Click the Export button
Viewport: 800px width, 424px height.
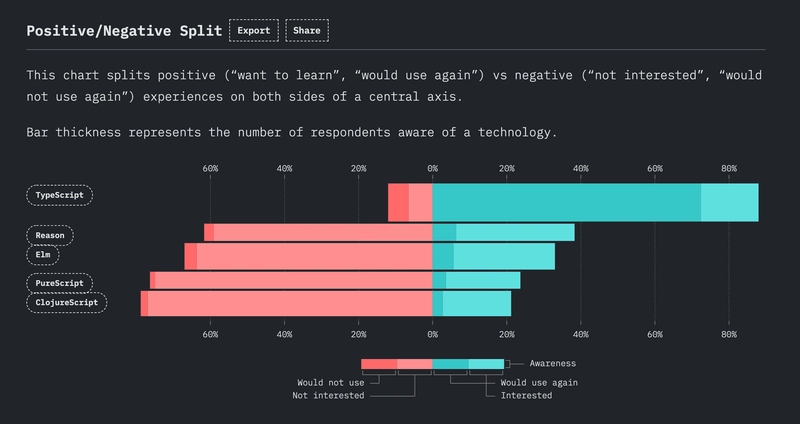[x=254, y=31]
